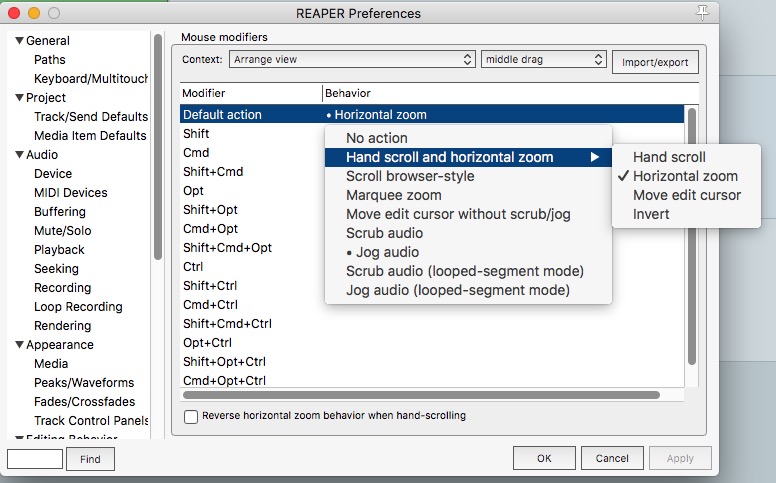
Task: Open Loop Recording preferences page
Action: pos(78,306)
